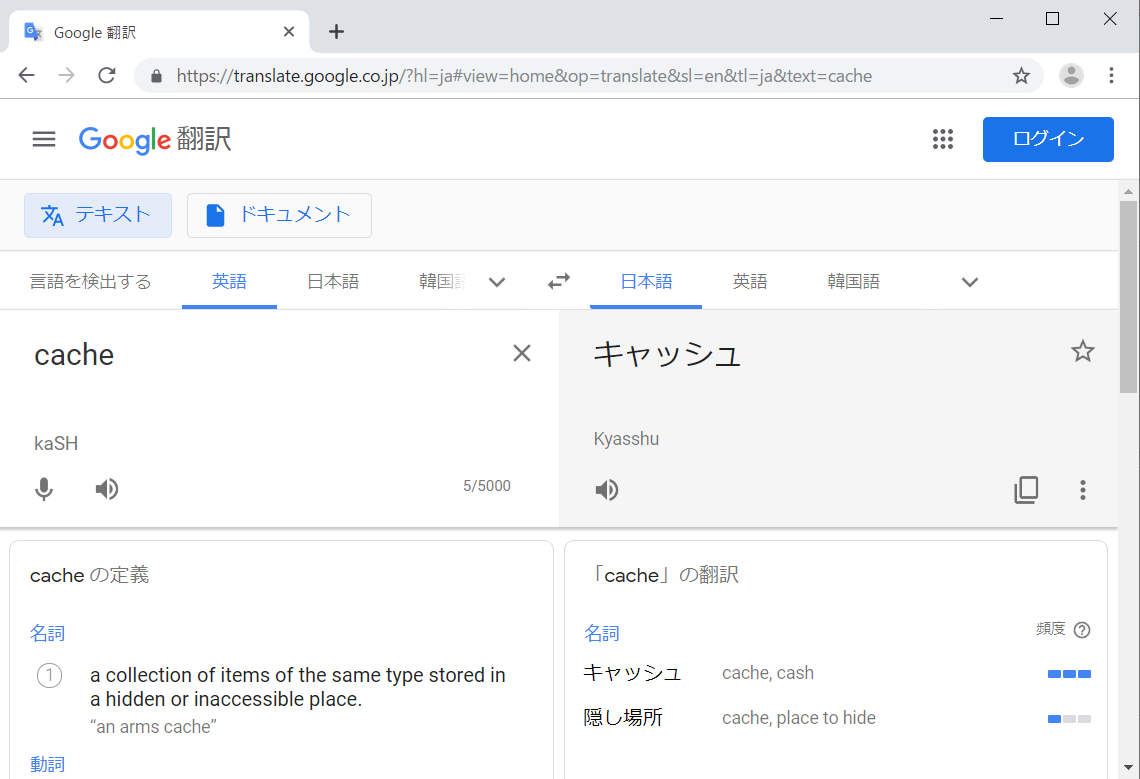Click the 'kaSH' pronunciation text
The height and width of the screenshot is (779, 1140).
(x=56, y=444)
